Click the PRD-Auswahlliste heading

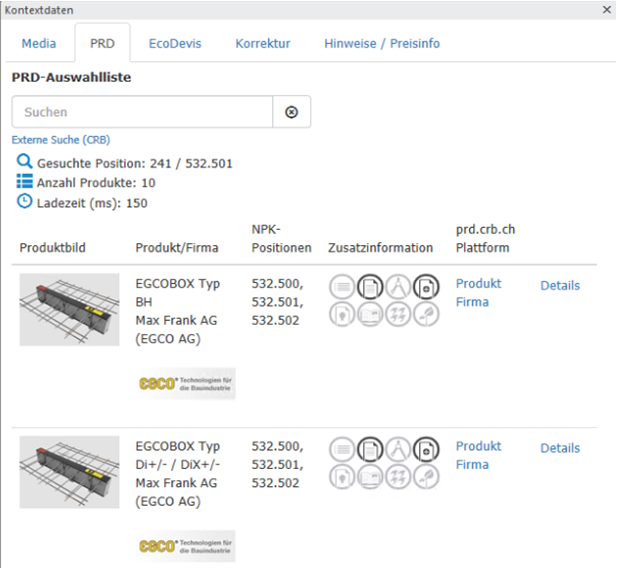pyautogui.click(x=71, y=77)
